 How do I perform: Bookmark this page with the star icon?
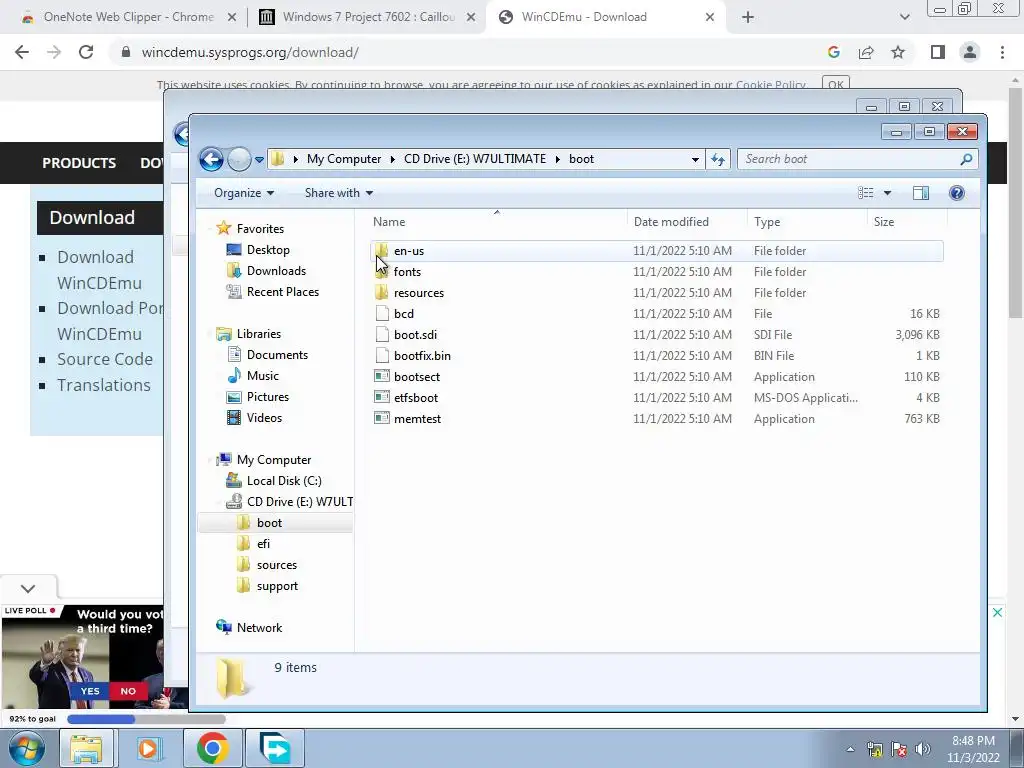(898, 52)
